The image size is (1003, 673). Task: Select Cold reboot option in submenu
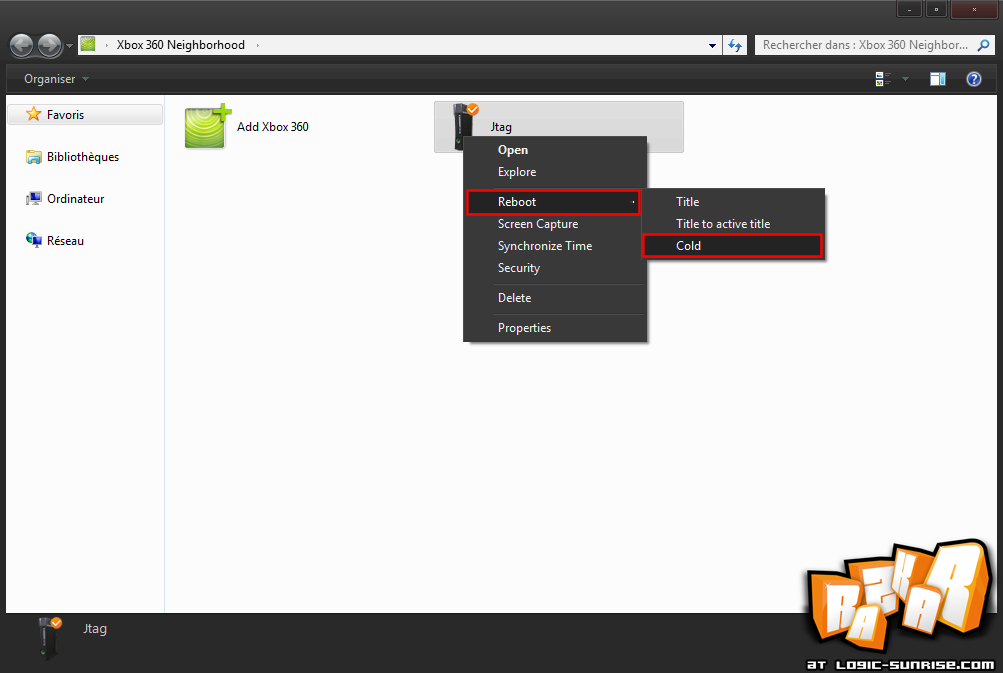pos(732,246)
